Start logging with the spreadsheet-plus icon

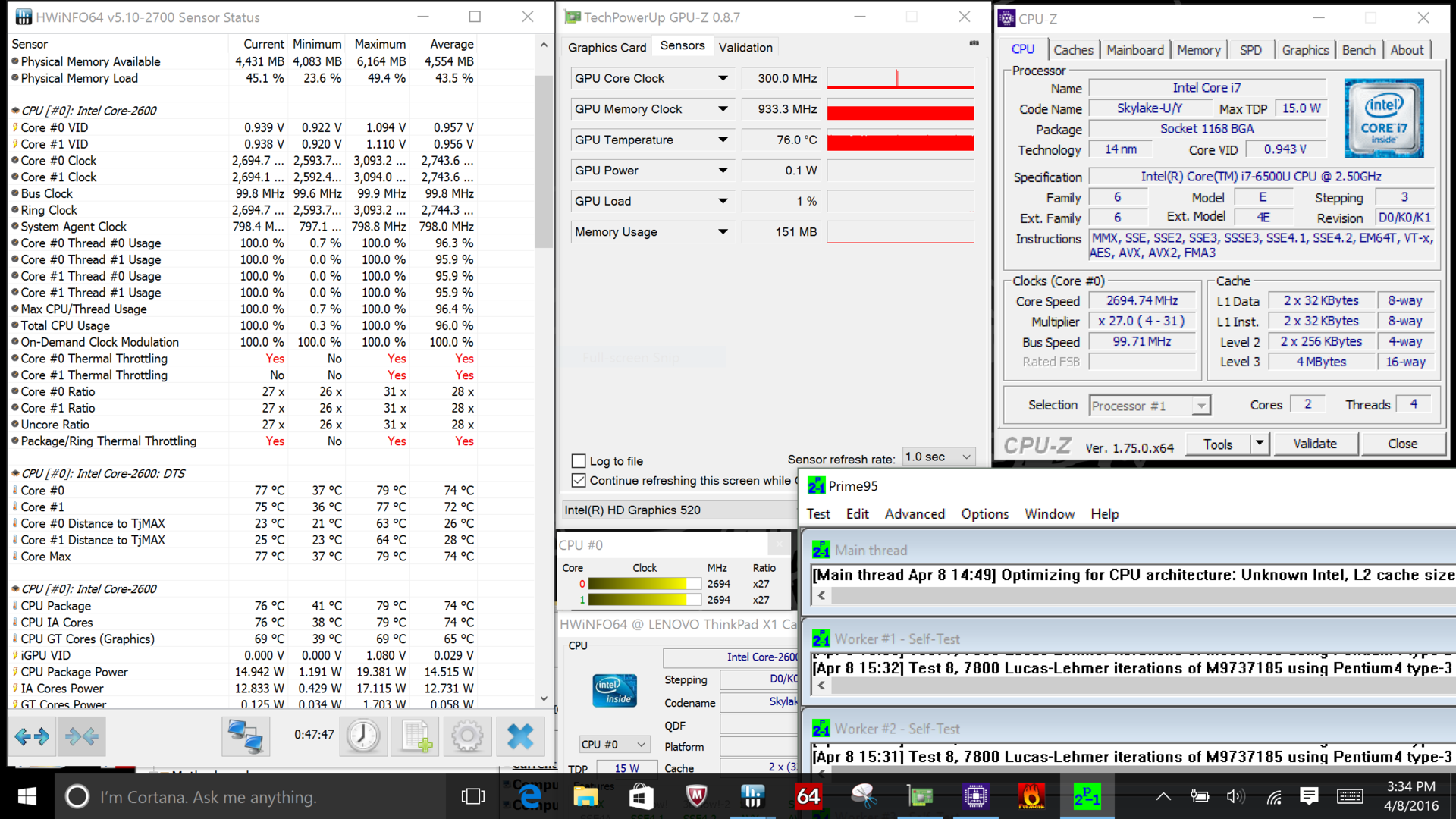[416, 736]
